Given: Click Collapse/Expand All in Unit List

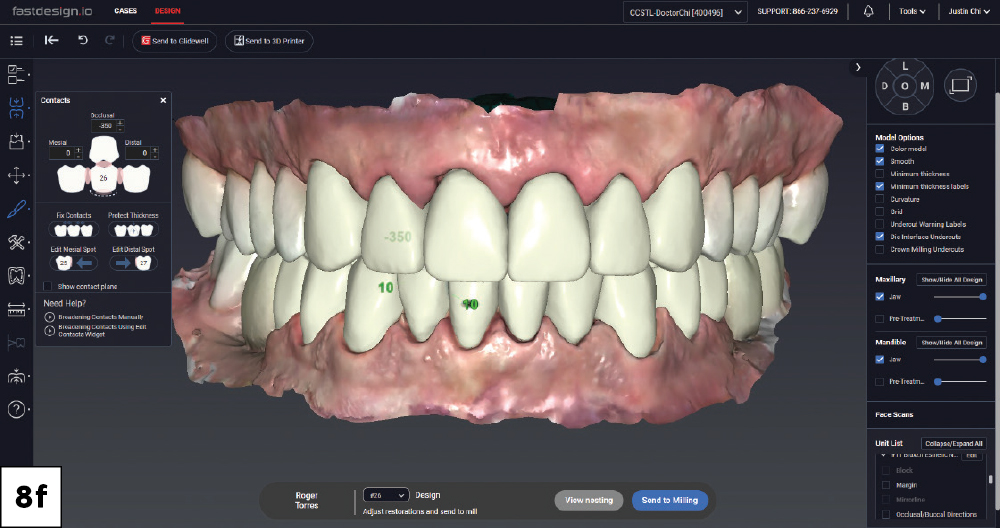Looking at the screenshot, I should tap(954, 443).
